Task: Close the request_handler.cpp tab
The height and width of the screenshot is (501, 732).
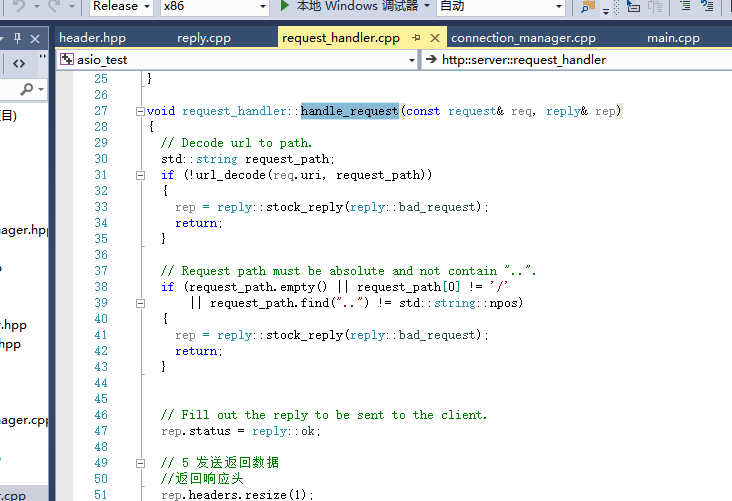Action: [435, 38]
